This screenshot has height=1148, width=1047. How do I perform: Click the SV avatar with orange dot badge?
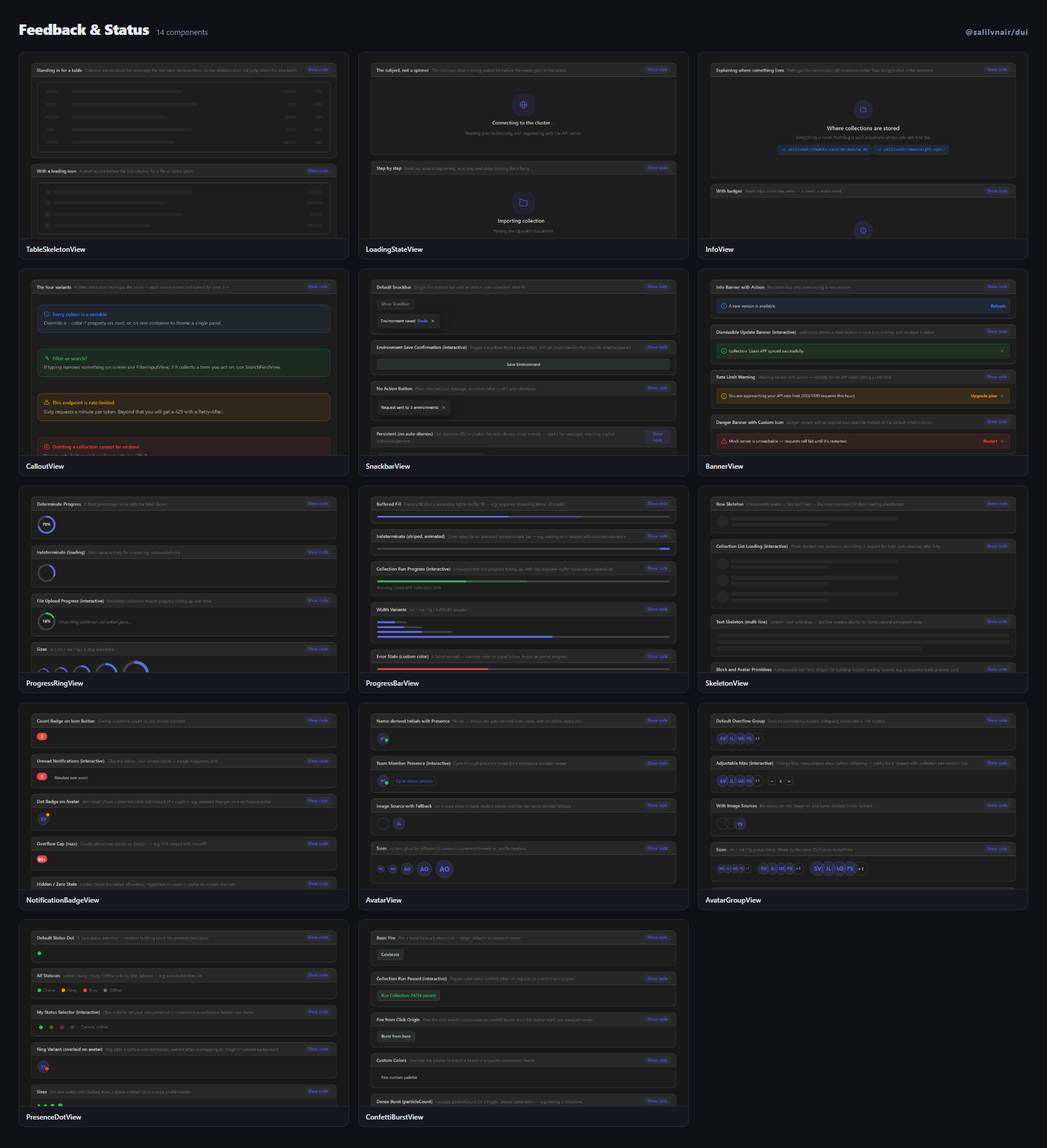(x=44, y=819)
